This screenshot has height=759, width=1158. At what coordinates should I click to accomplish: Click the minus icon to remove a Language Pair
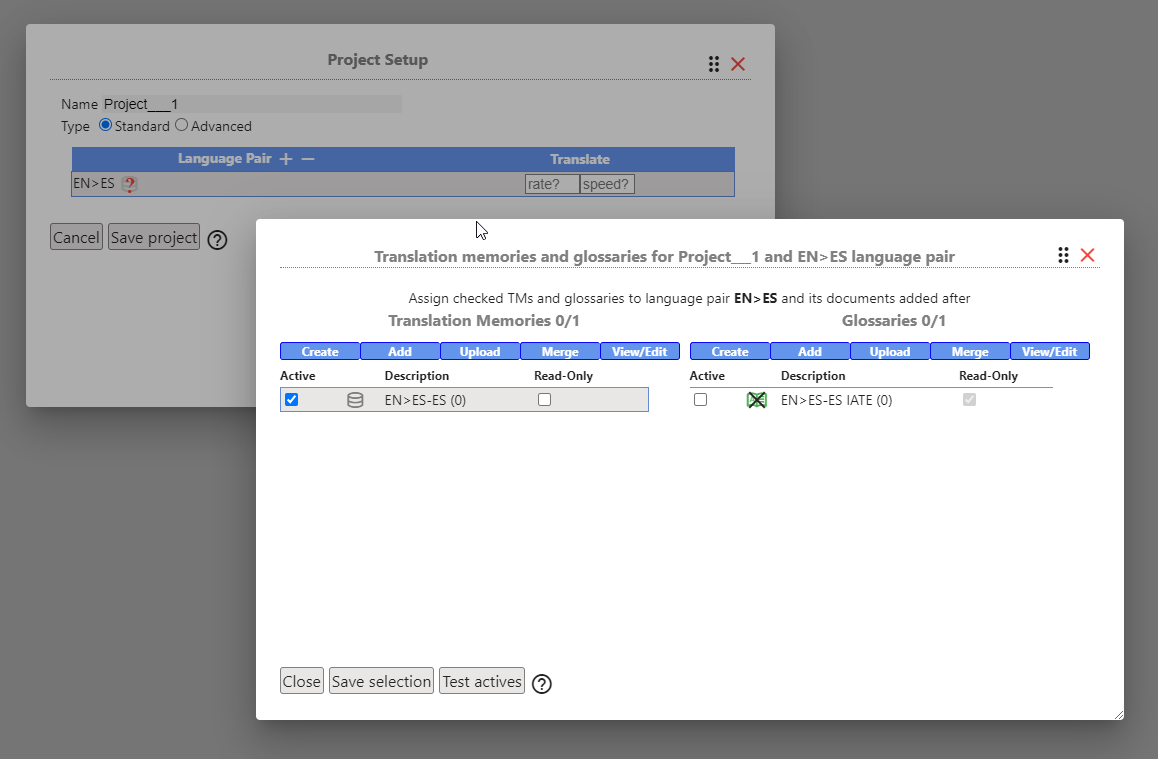pos(308,159)
